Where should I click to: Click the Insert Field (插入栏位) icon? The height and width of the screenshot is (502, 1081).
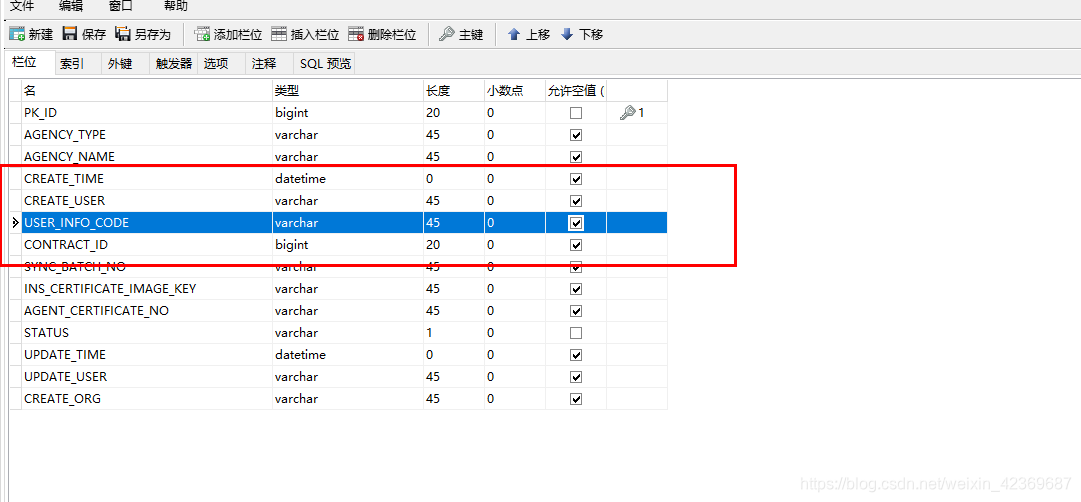click(x=279, y=34)
